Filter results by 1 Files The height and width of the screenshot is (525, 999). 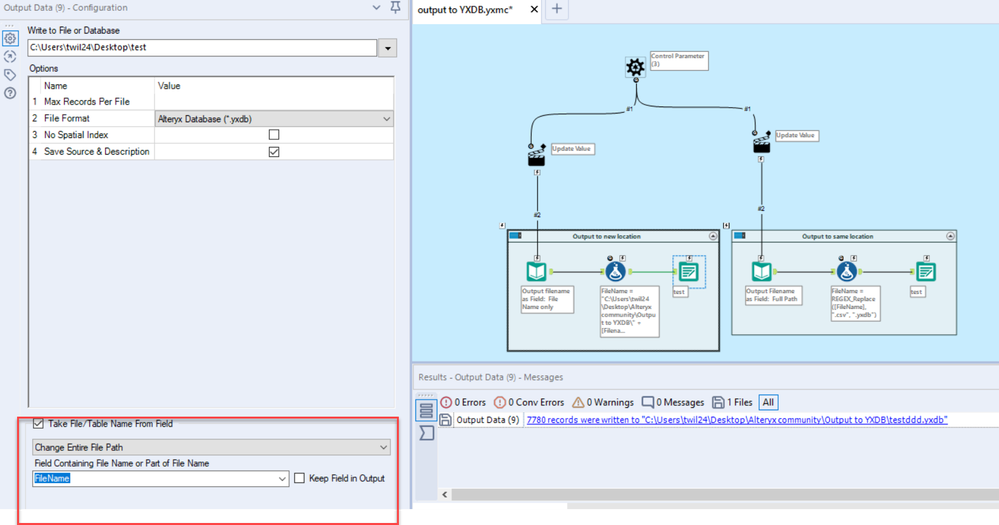coord(732,403)
